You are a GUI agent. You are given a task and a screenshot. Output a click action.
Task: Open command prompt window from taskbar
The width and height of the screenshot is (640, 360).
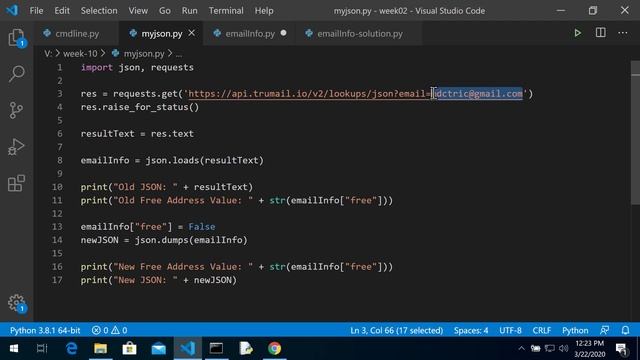click(216, 349)
